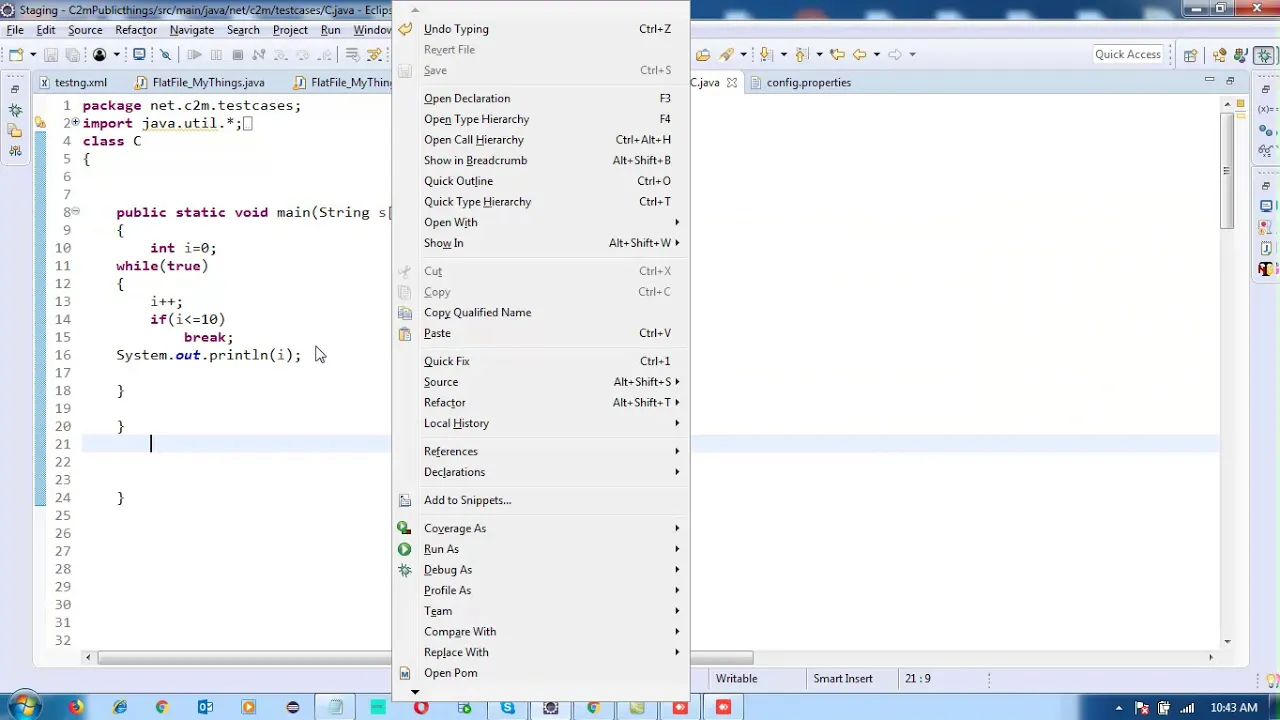Choose Open Declaration in the context menu
Viewport: 1280px width, 720px height.
click(x=541, y=98)
